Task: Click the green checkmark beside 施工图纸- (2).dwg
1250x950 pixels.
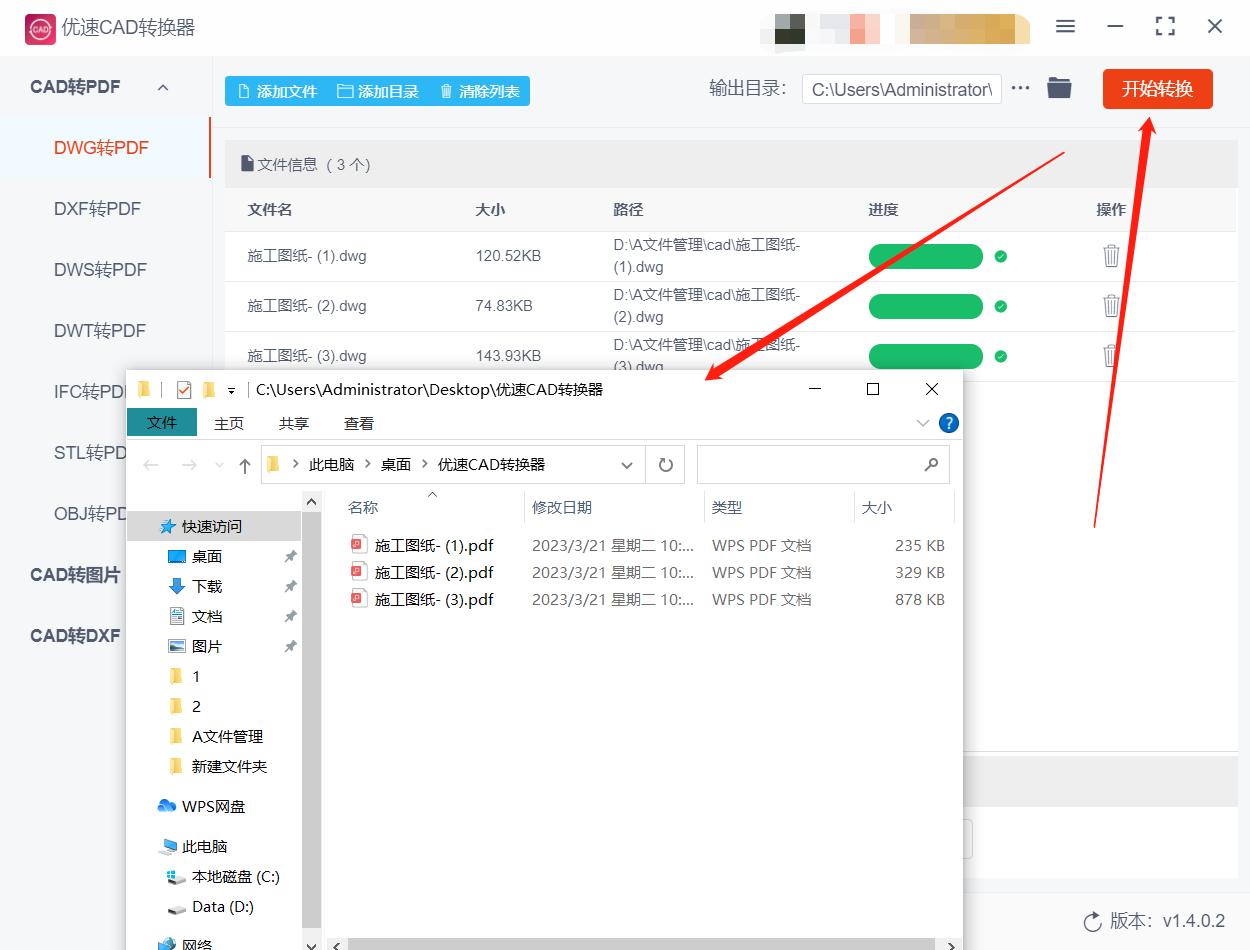Action: 1000,306
